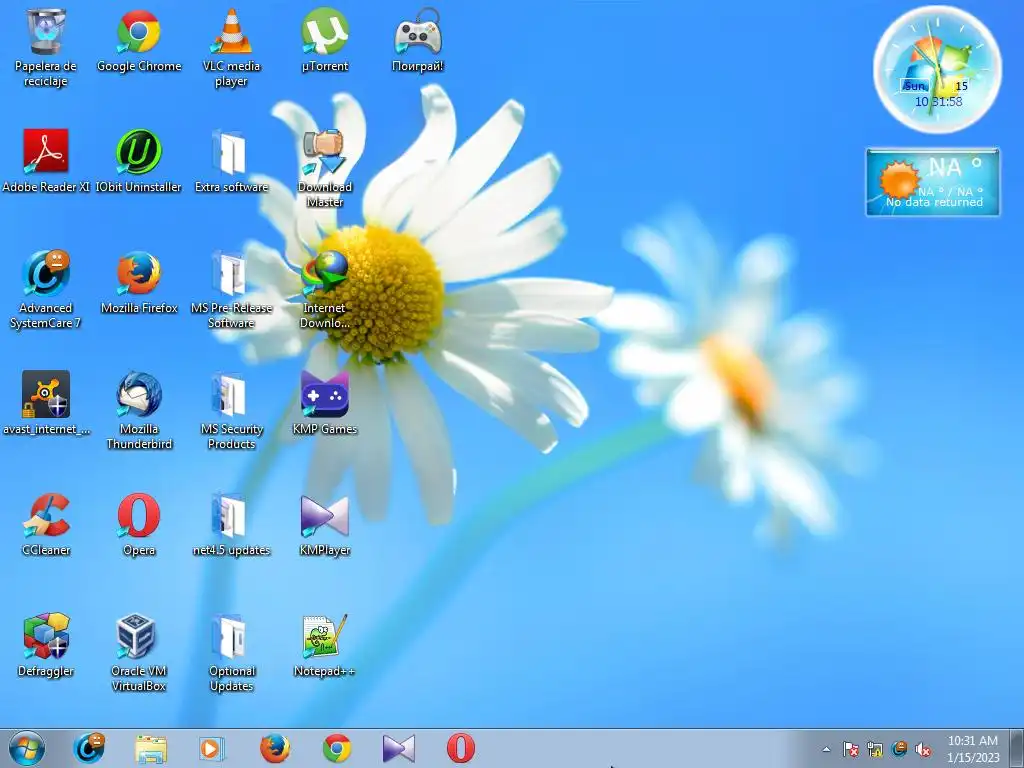Image resolution: width=1024 pixels, height=768 pixels.
Task: Open Windows Media Player from the taskbar
Action: [212, 748]
